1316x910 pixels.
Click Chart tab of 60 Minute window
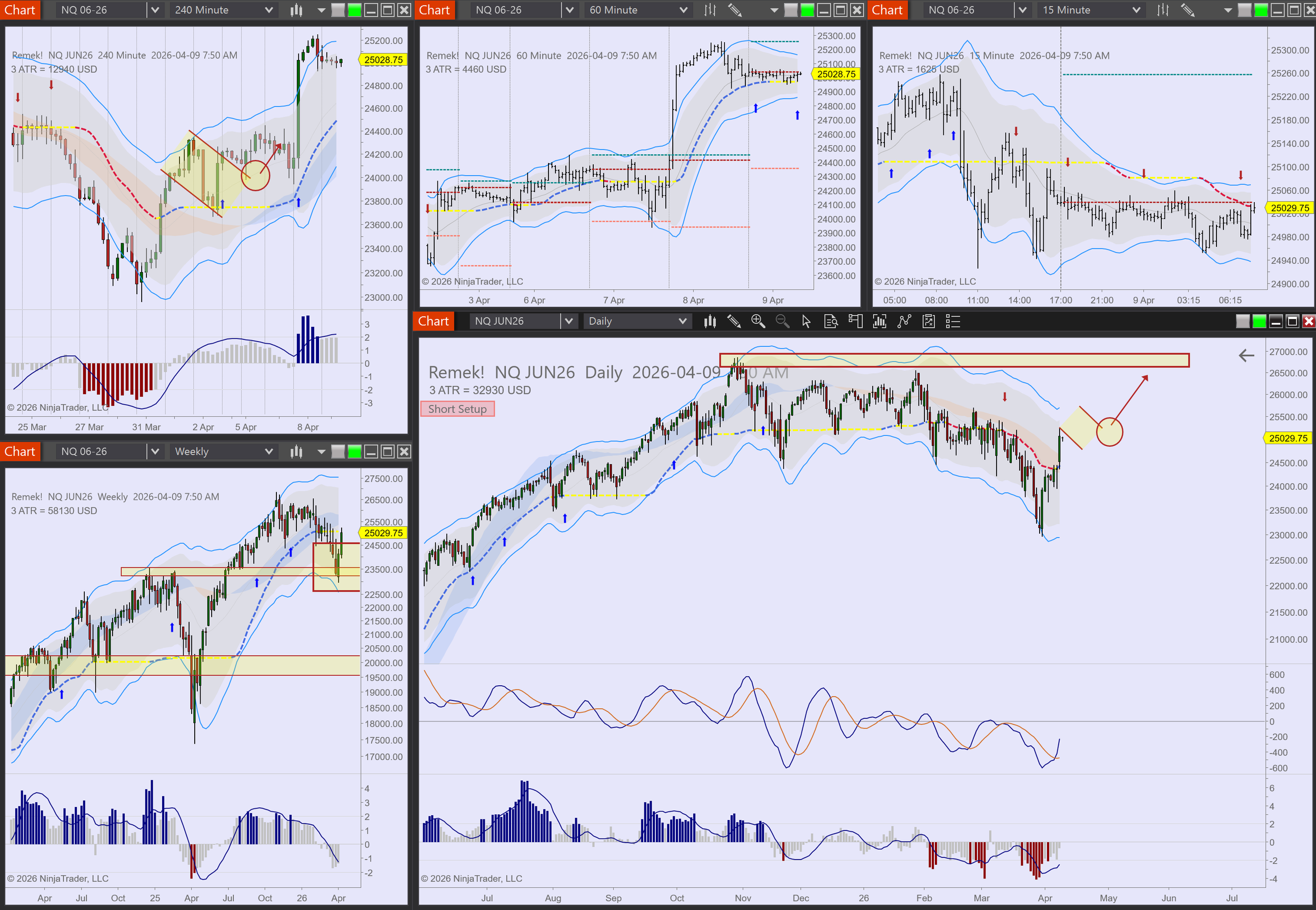pos(434,9)
